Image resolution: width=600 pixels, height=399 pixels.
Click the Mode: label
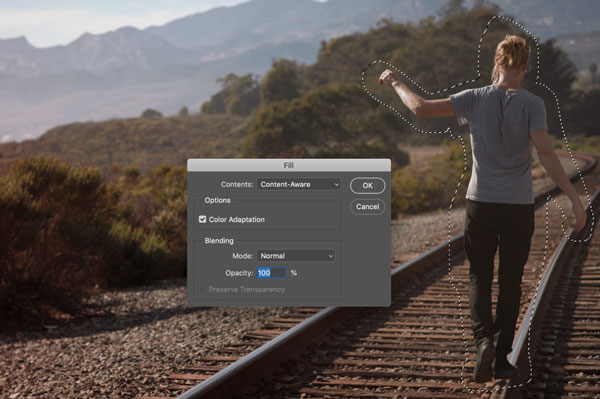pos(243,256)
